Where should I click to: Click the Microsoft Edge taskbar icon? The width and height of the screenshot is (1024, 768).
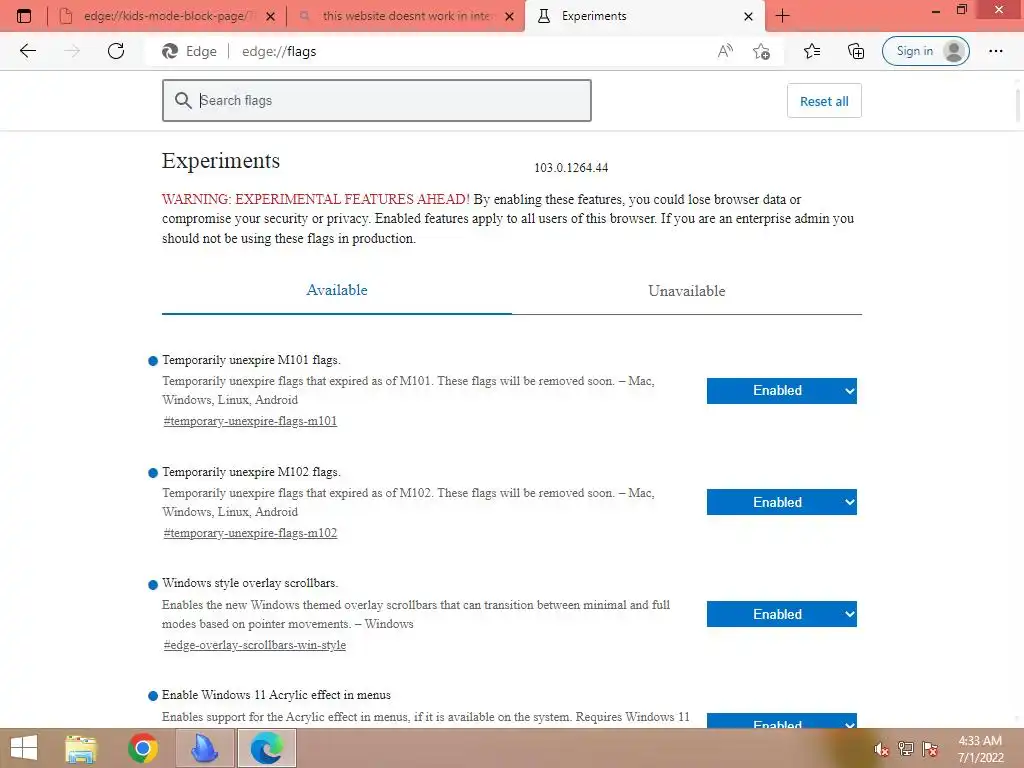[266, 748]
